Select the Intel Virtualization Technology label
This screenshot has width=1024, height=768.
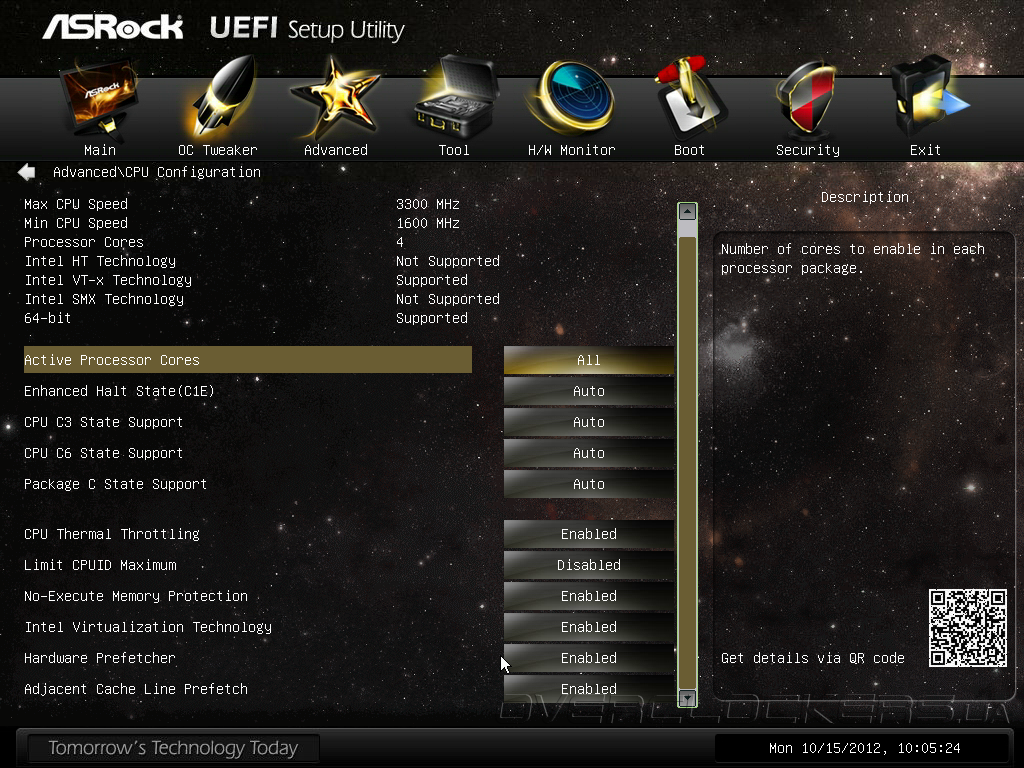148,627
